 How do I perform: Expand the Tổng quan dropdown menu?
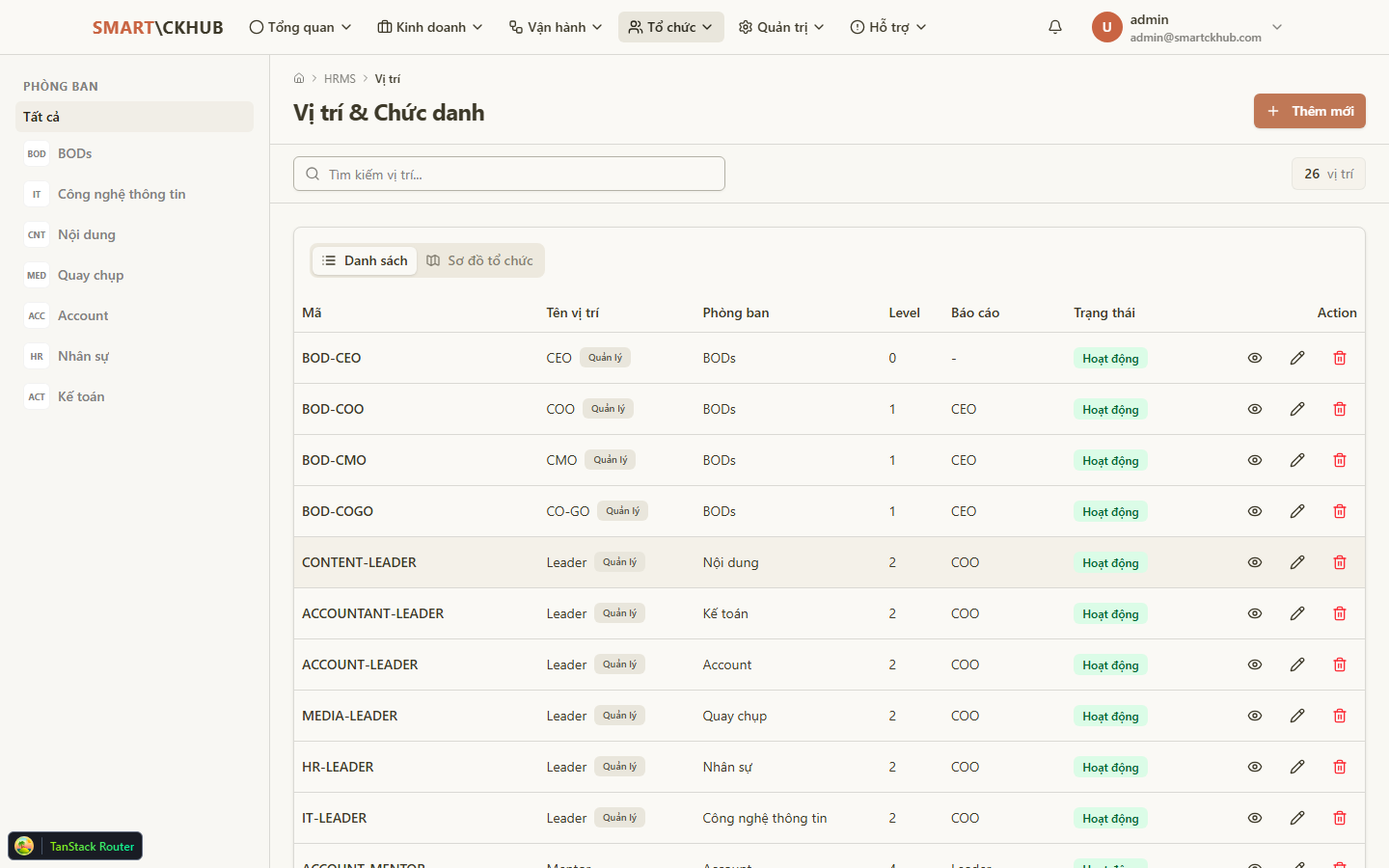300,27
